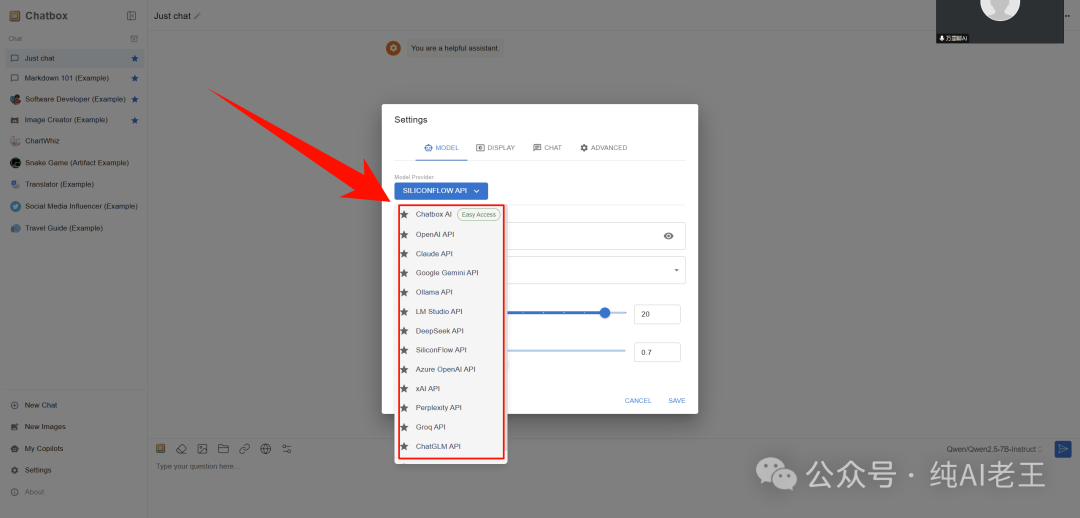Click the eraser icon in the message toolbar
The width and height of the screenshot is (1080, 518).
point(181,449)
